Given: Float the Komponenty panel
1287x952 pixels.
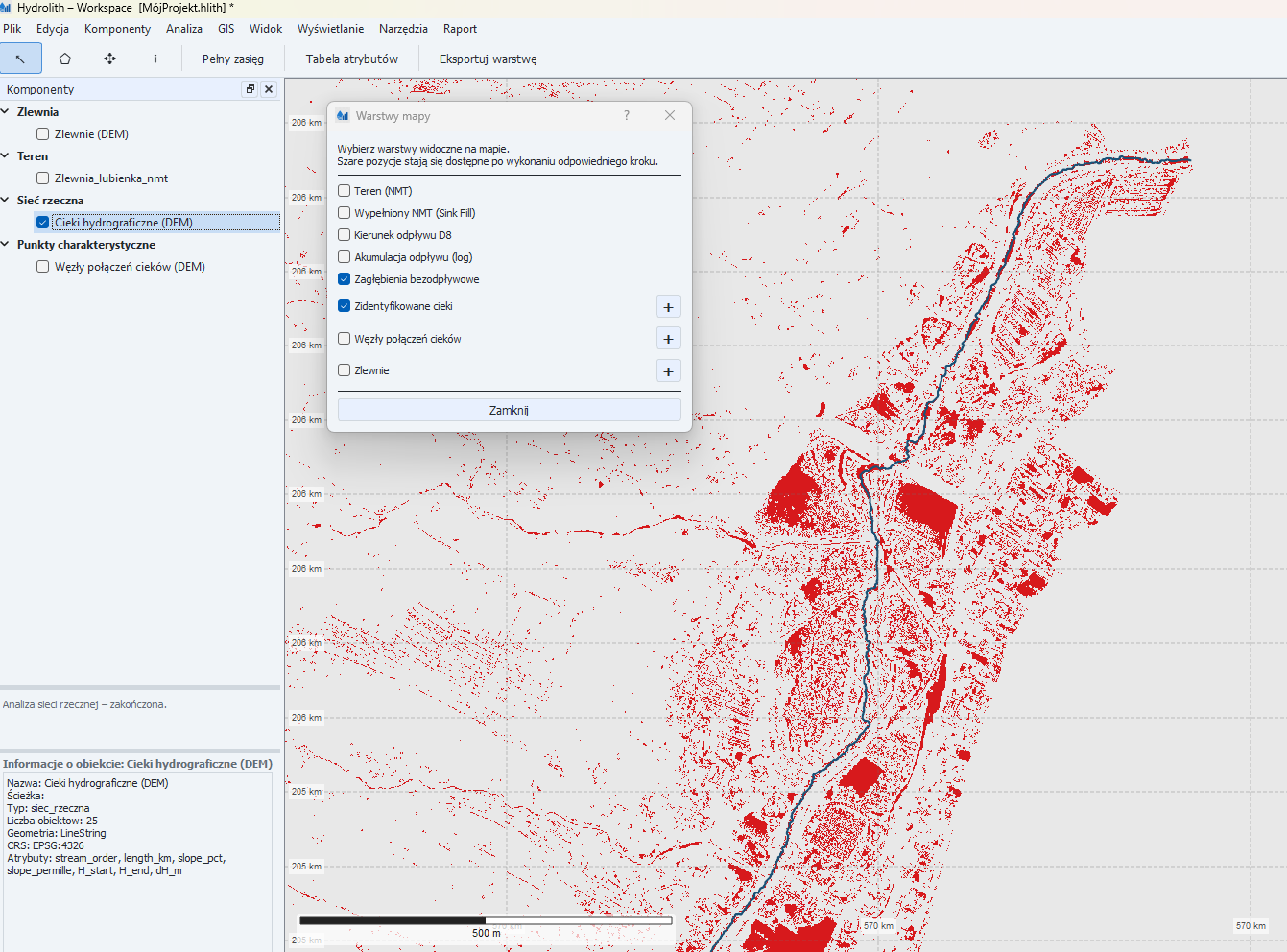Looking at the screenshot, I should pyautogui.click(x=250, y=89).
